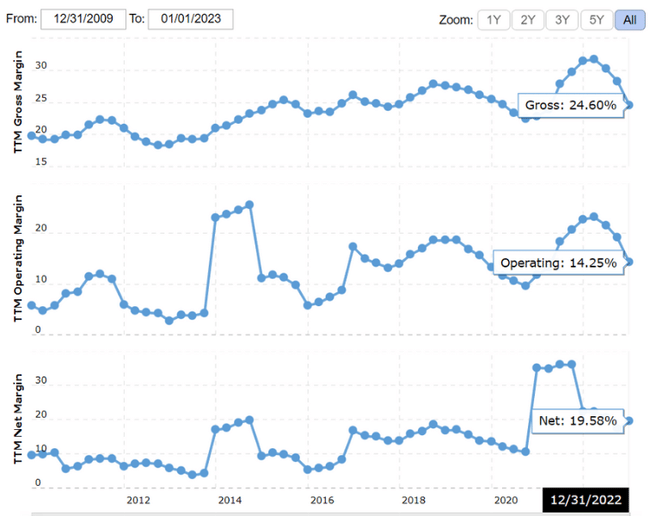The height and width of the screenshot is (516, 650).
Task: Select the 2Y zoom range
Action: (x=527, y=20)
